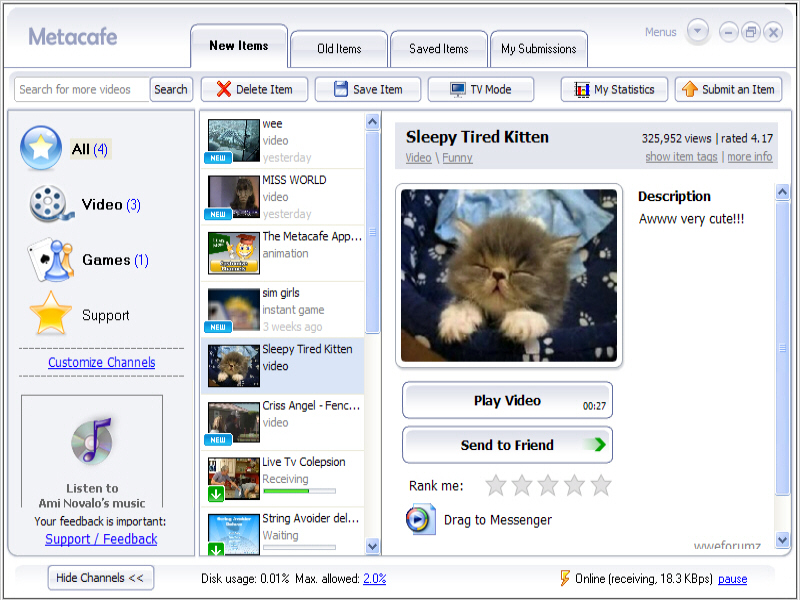The height and width of the screenshot is (600, 800).
Task: Open the Video channel film reel icon
Action: [48, 204]
